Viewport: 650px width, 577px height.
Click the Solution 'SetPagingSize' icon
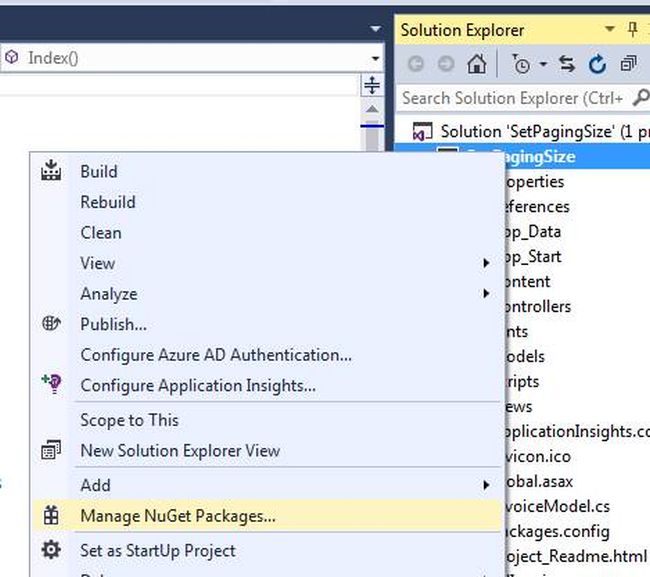tap(422, 131)
